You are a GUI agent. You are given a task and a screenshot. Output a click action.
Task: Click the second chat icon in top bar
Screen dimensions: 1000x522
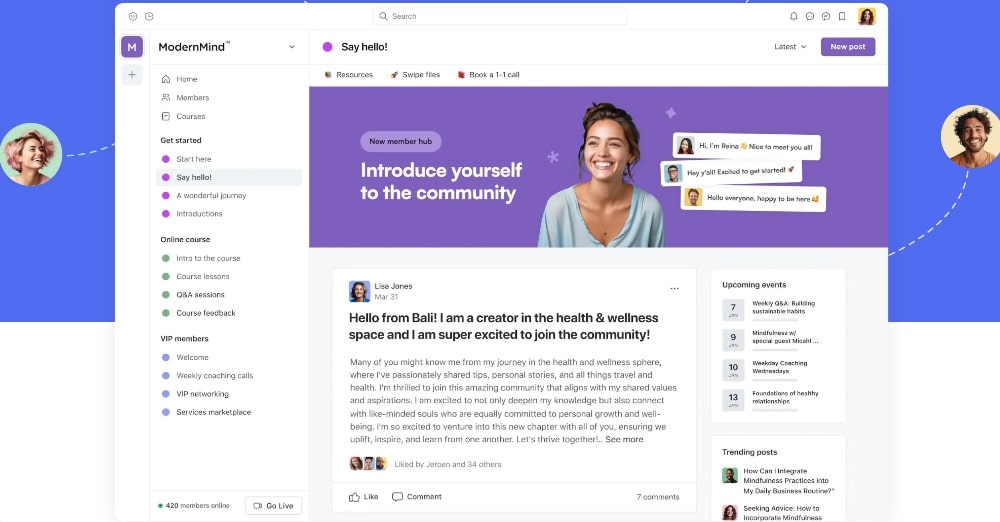(x=826, y=17)
